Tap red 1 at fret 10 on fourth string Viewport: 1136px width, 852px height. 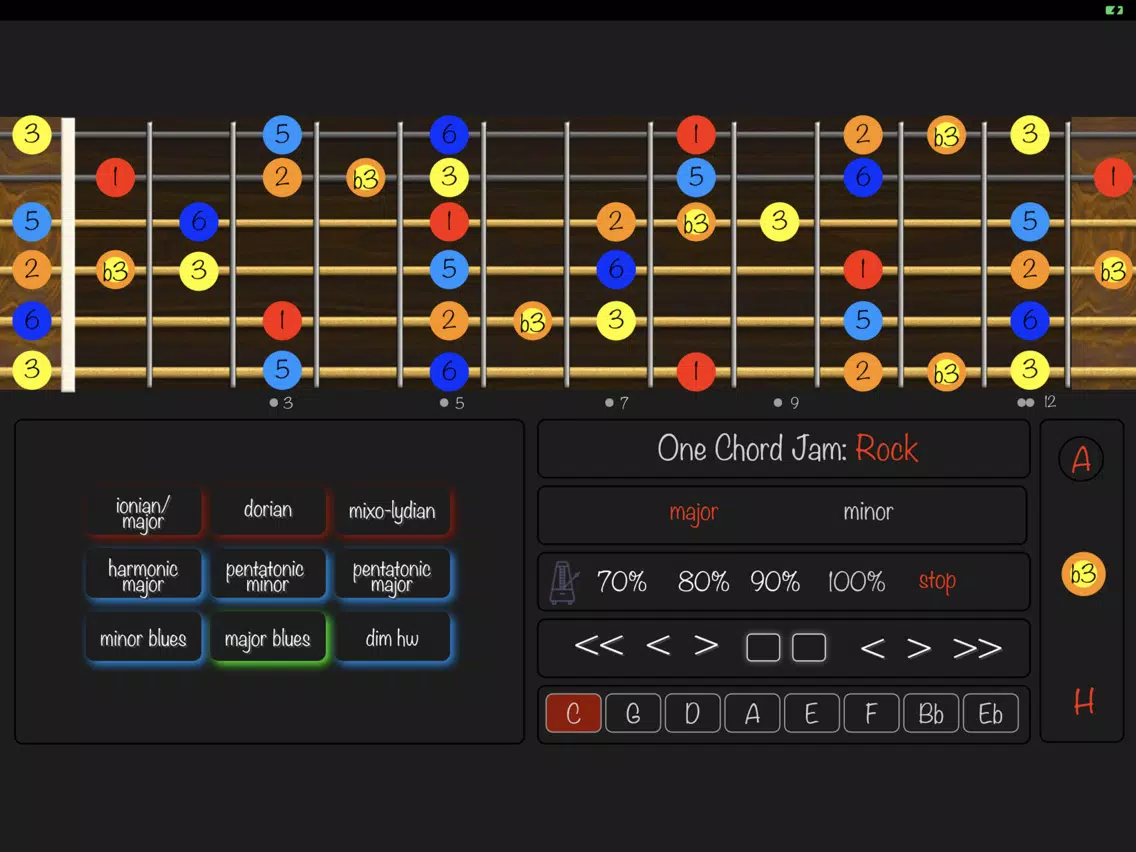862,270
